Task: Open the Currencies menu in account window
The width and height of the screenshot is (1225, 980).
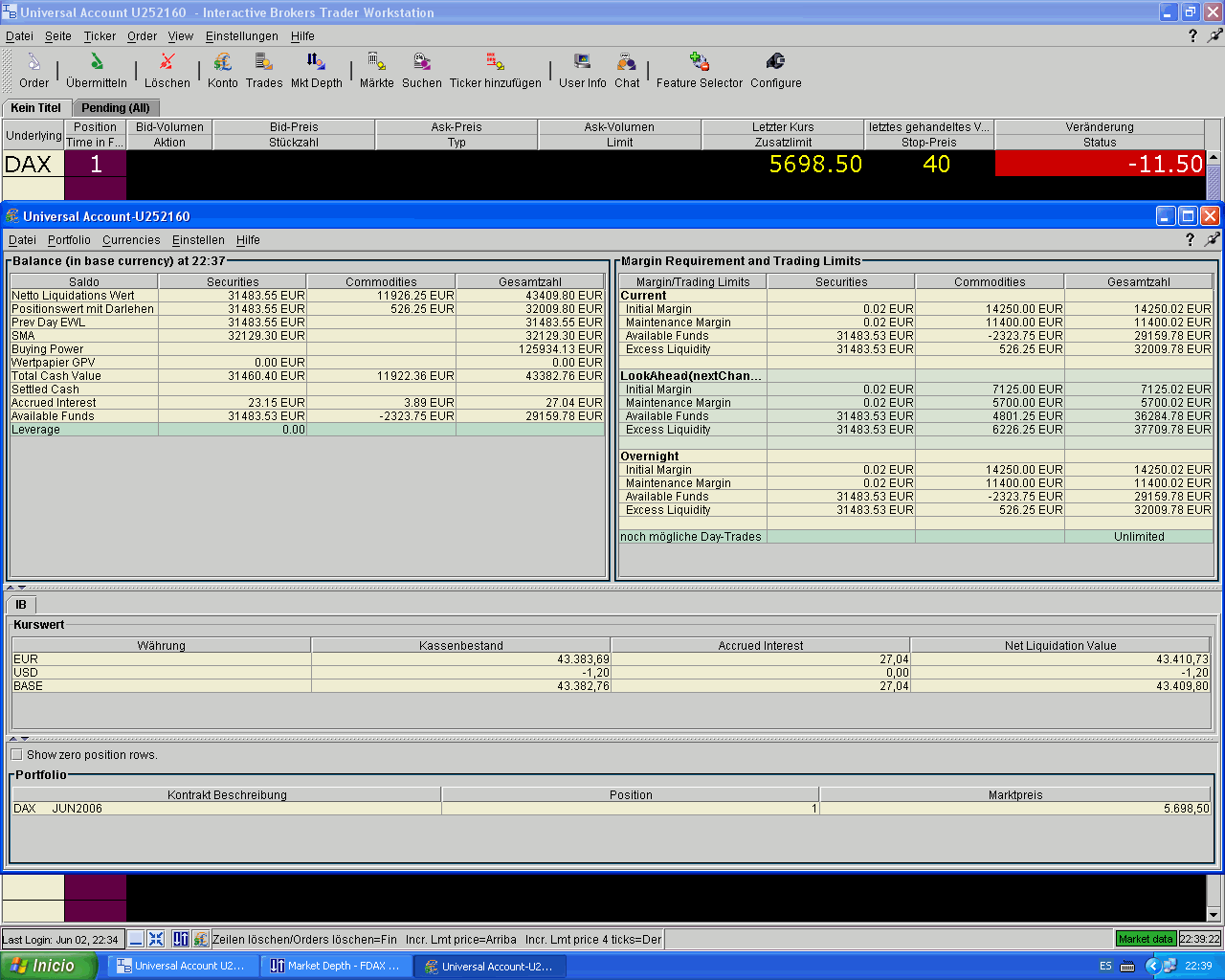Action: [x=131, y=240]
